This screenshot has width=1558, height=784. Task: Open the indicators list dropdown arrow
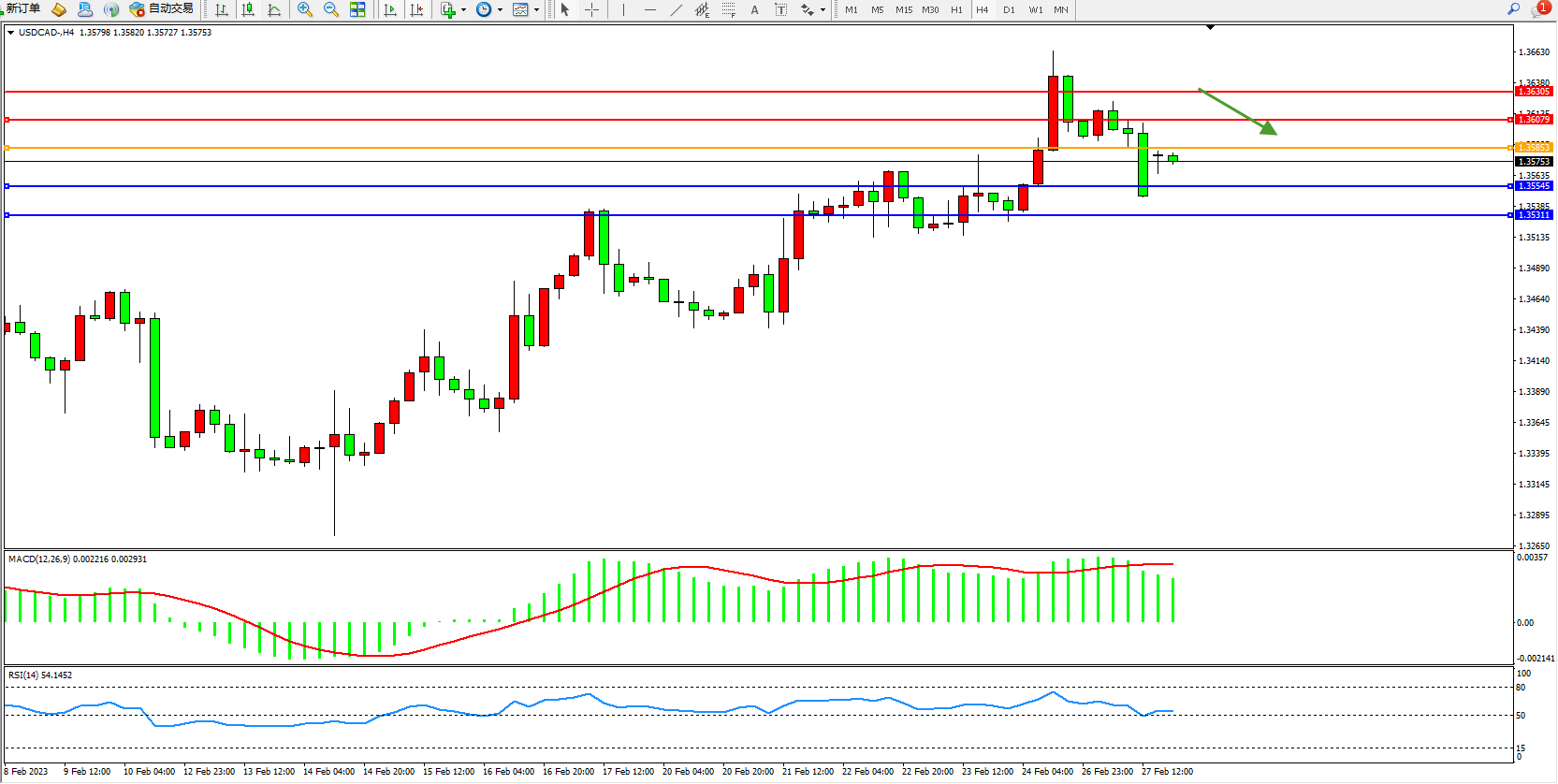463,10
